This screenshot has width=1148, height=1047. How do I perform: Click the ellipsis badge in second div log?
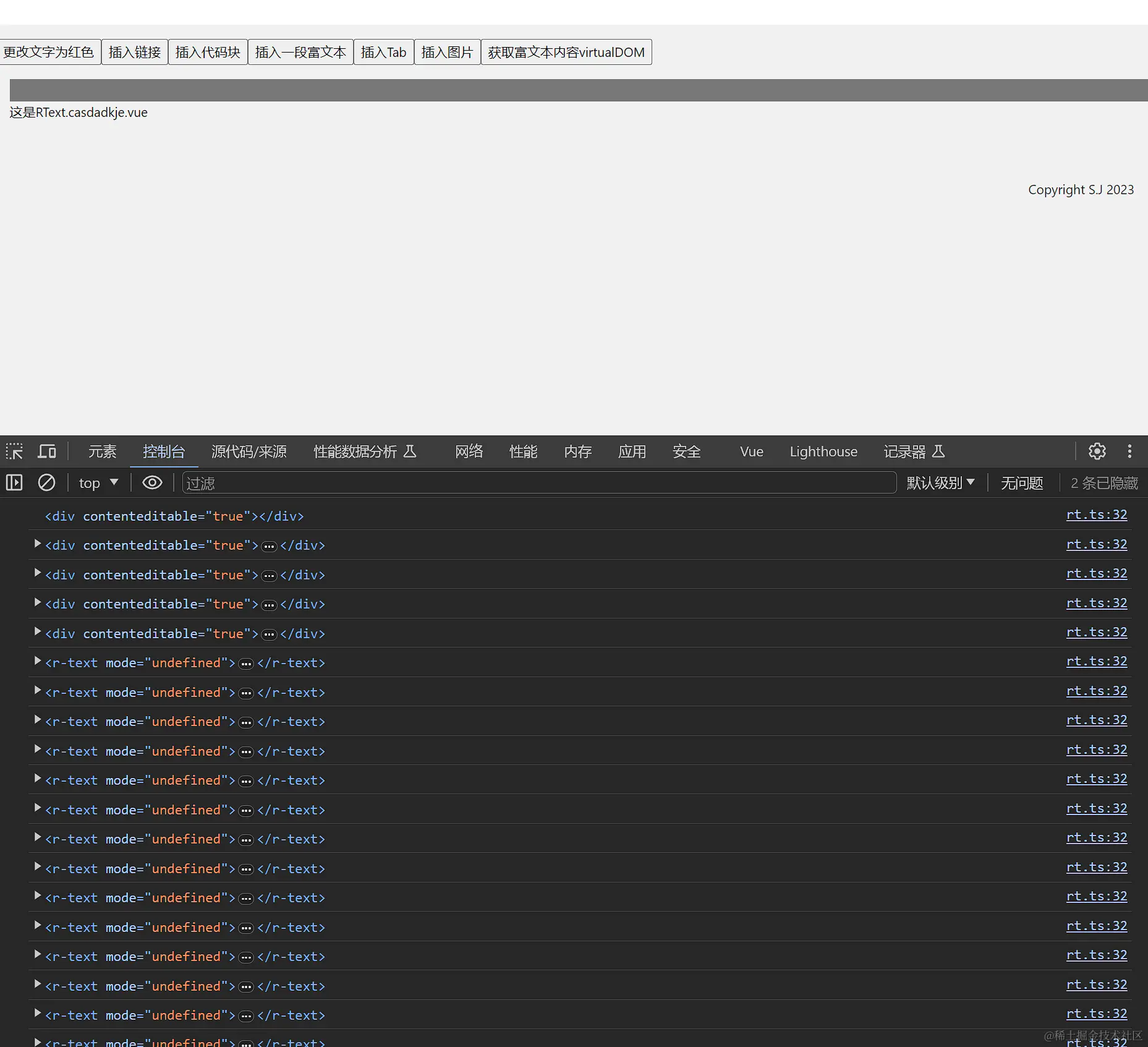click(269, 546)
